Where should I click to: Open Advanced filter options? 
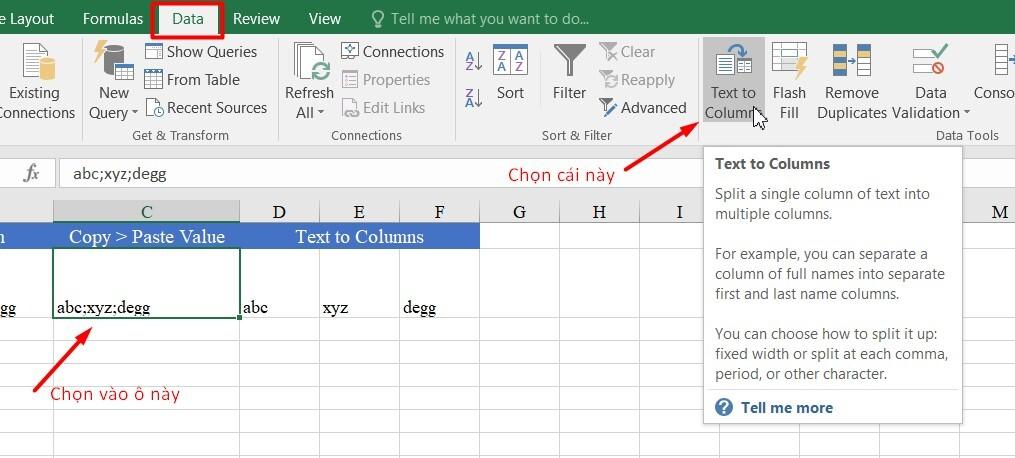642,108
